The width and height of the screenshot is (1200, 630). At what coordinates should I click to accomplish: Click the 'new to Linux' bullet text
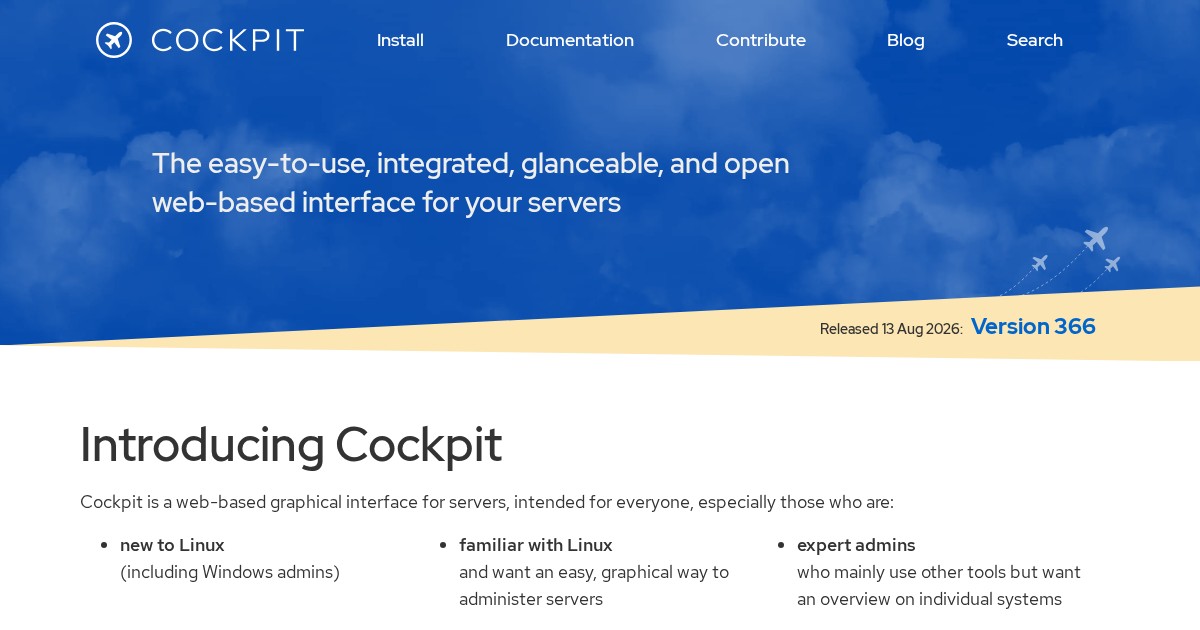172,545
